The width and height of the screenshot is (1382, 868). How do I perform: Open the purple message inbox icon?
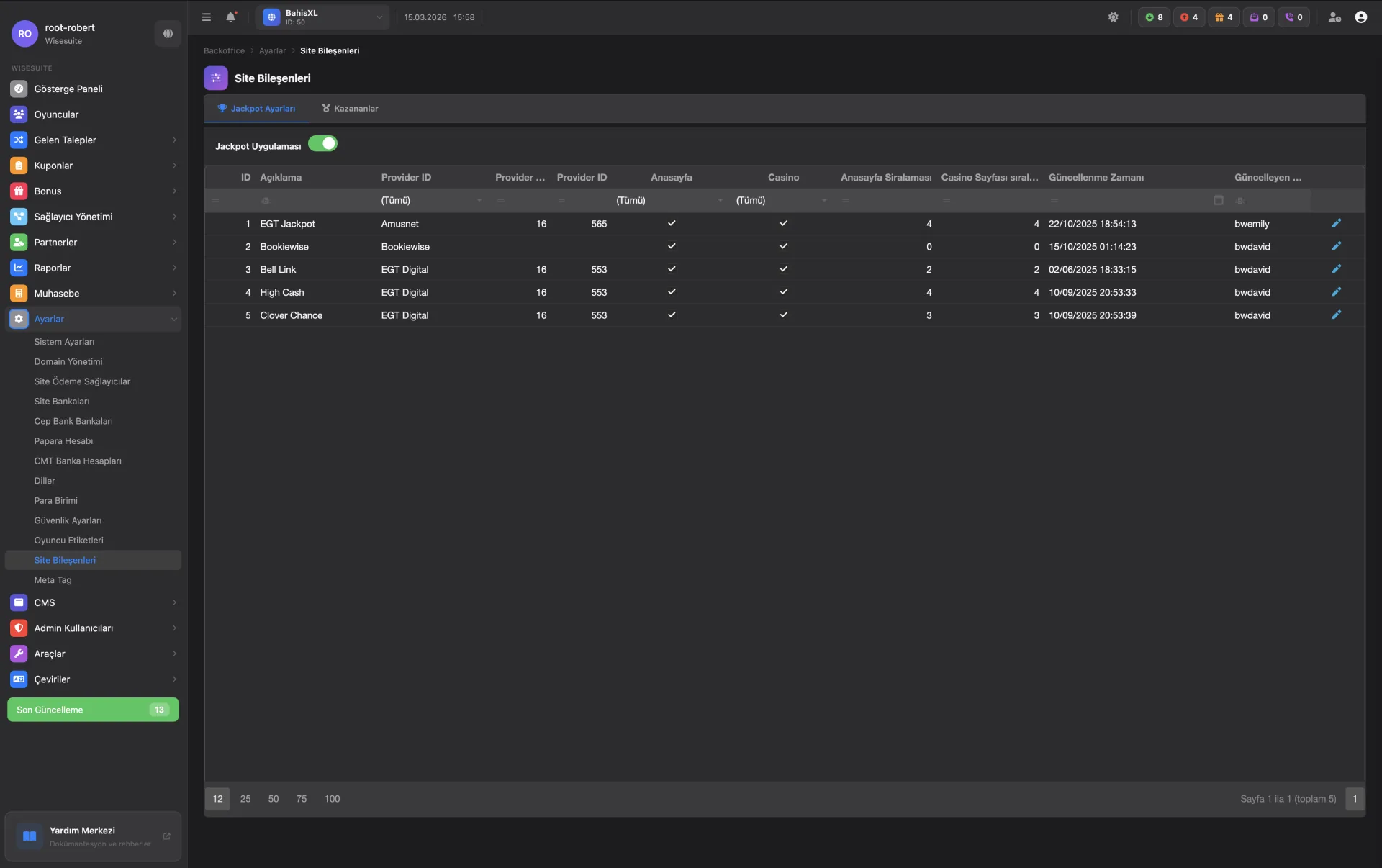point(1254,17)
